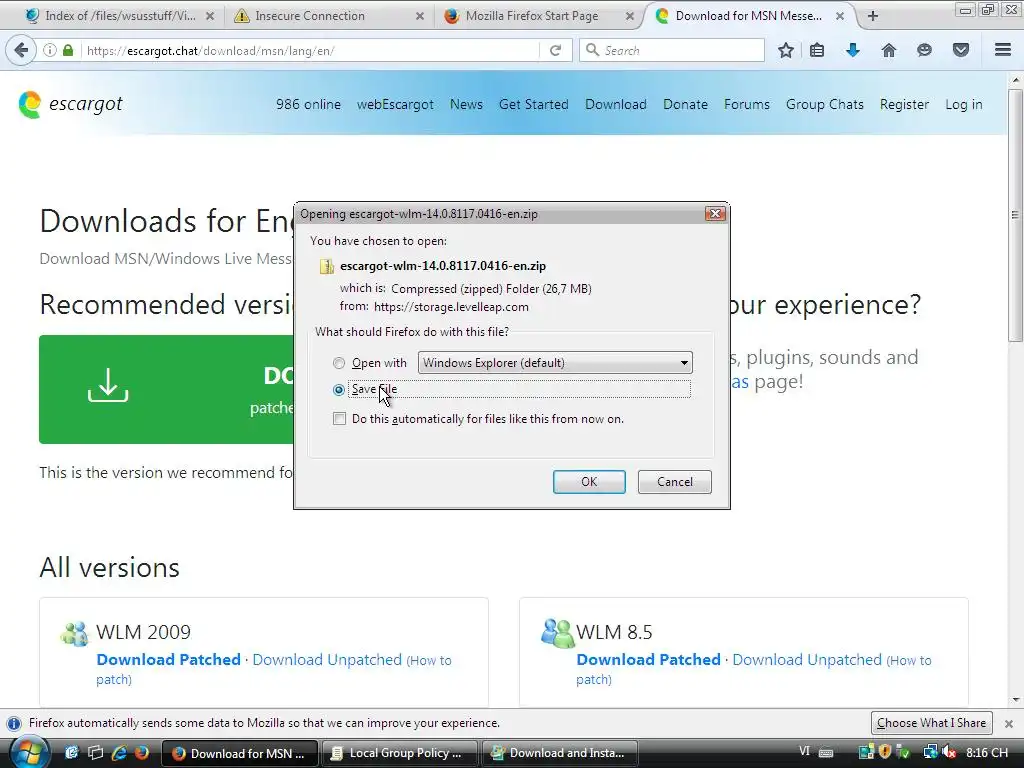The height and width of the screenshot is (768, 1024).
Task: Click the green download arrow icon
Action: [x=108, y=385]
